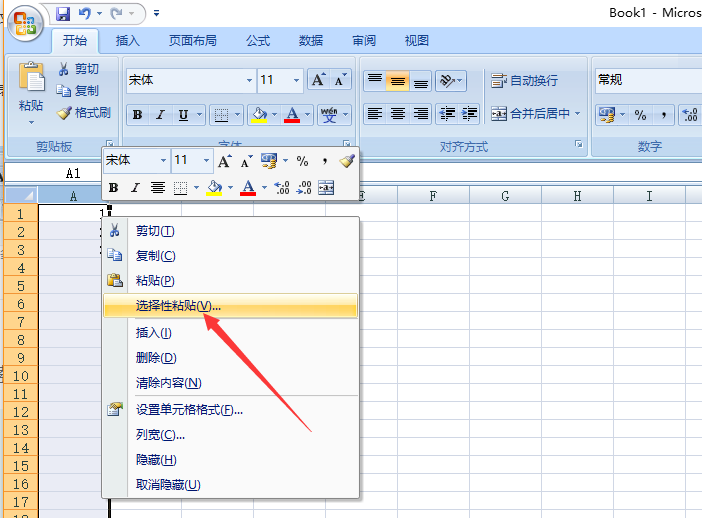Apply borders using ribbon border icon
Screen dimensions: 702x518
[222, 115]
